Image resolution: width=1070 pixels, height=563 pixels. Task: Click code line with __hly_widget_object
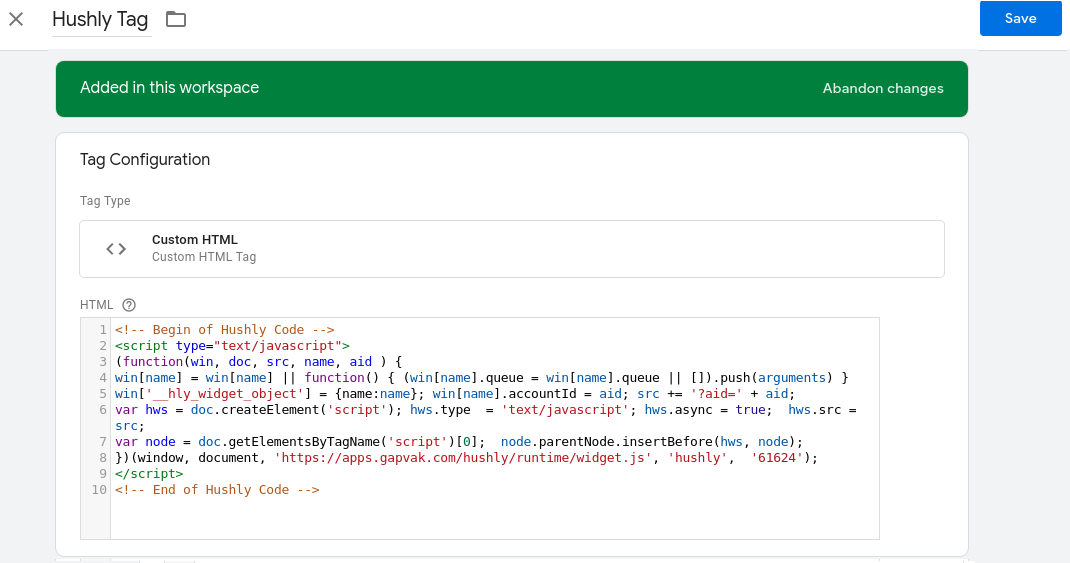point(455,394)
